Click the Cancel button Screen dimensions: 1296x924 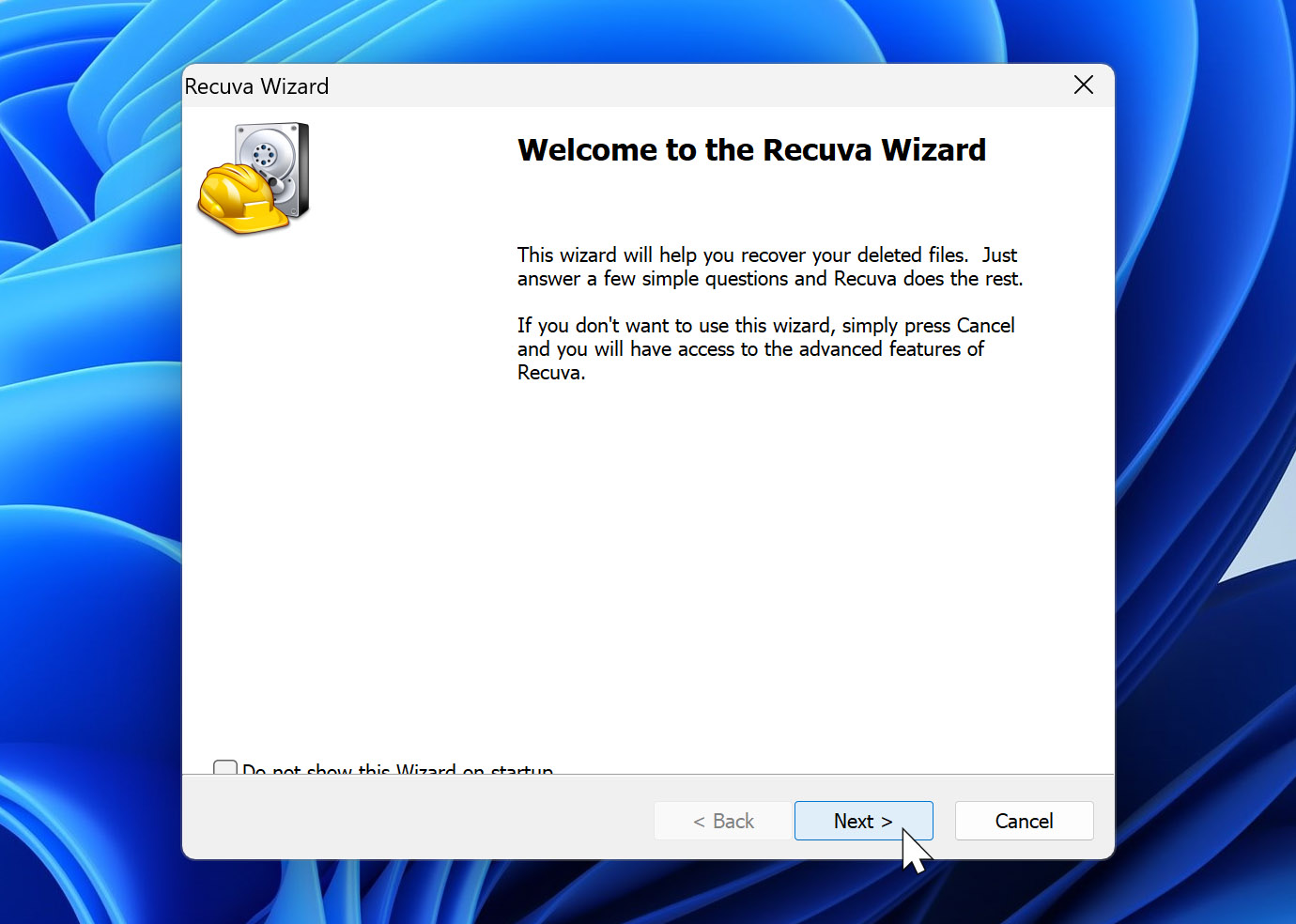point(1024,821)
